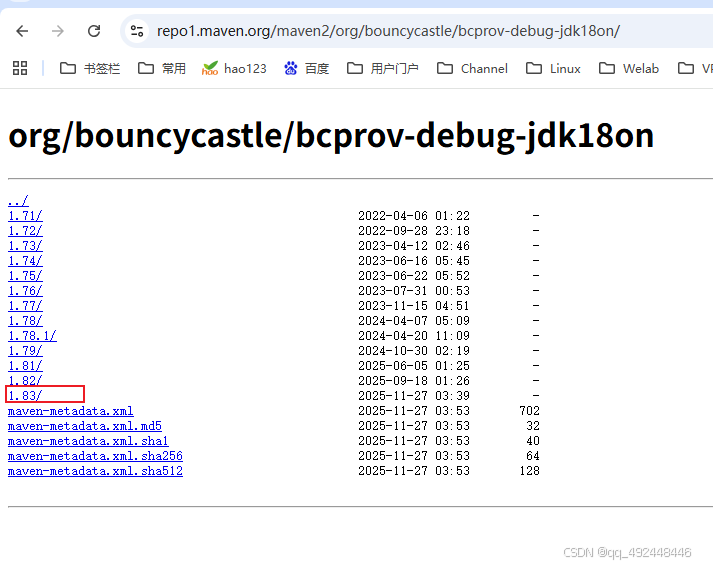
Task: Open the 1.79/ version directory
Action: 25,350
